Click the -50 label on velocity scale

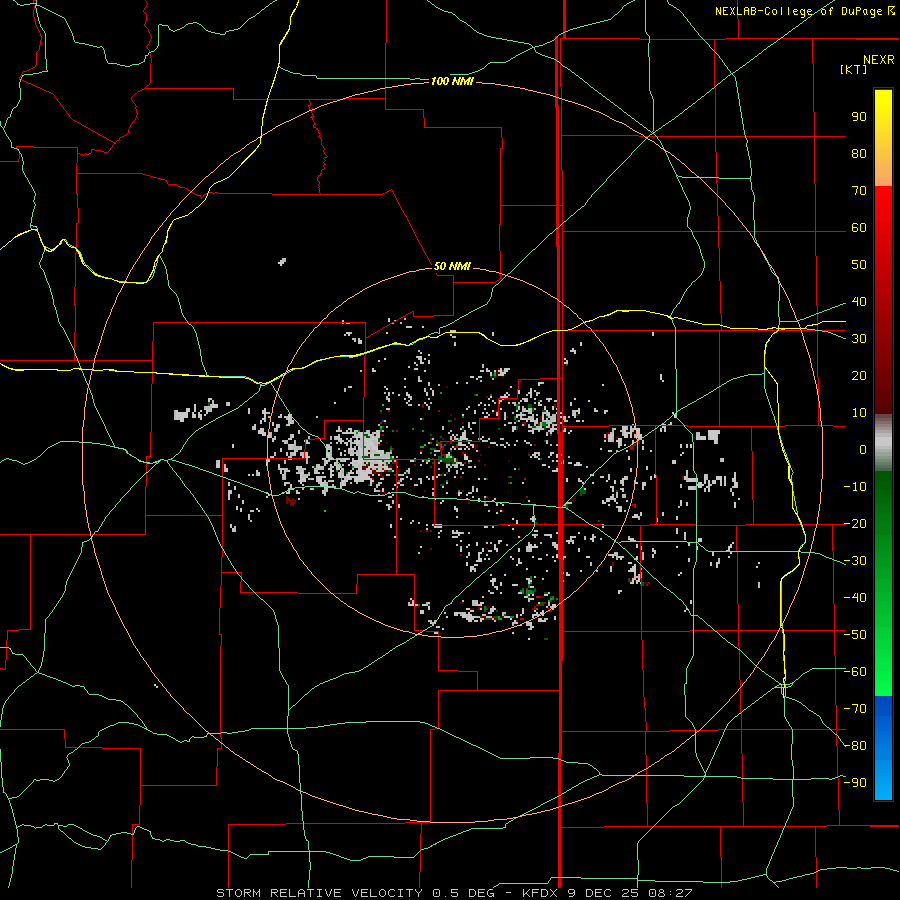pos(855,635)
